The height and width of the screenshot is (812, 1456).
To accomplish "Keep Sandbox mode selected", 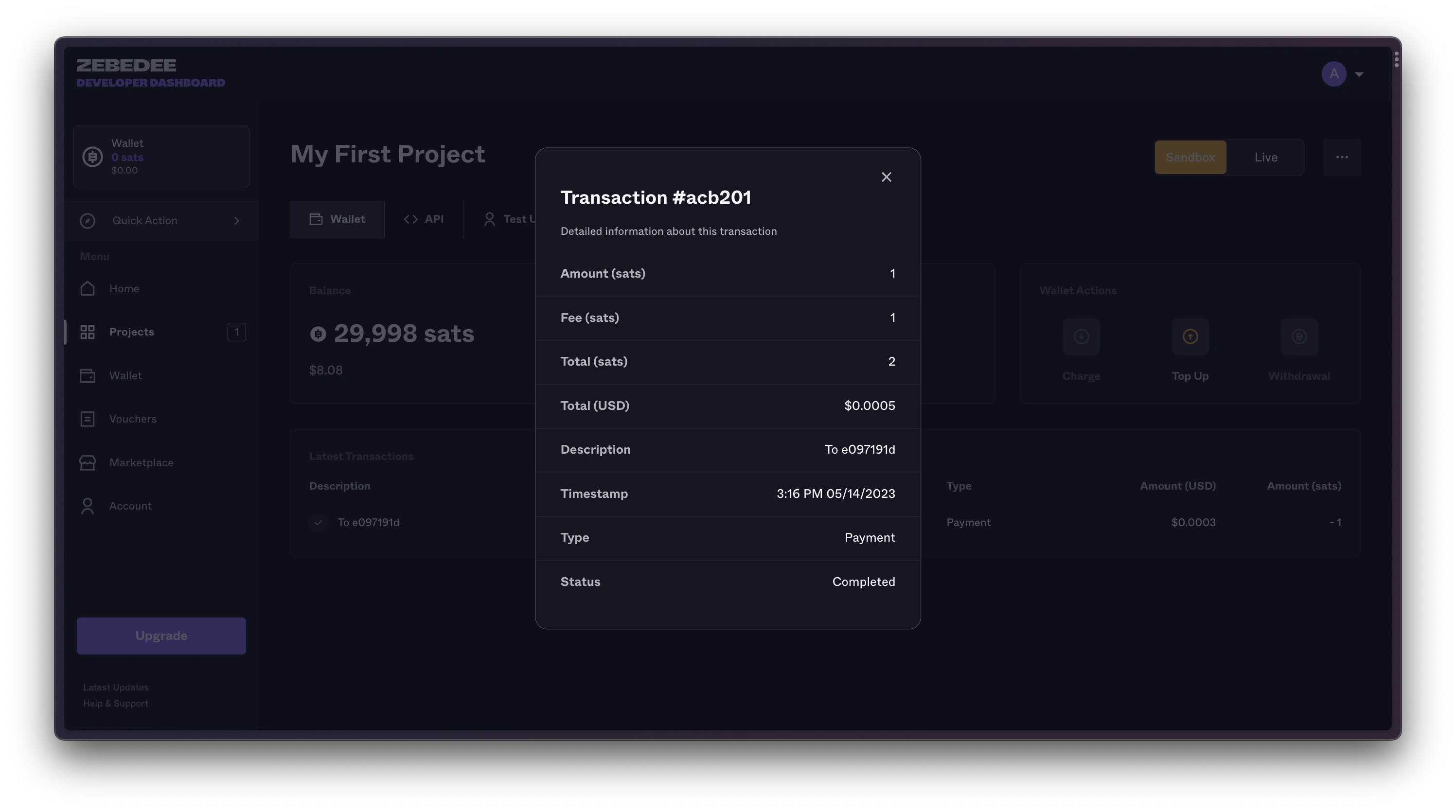I will click(1190, 157).
